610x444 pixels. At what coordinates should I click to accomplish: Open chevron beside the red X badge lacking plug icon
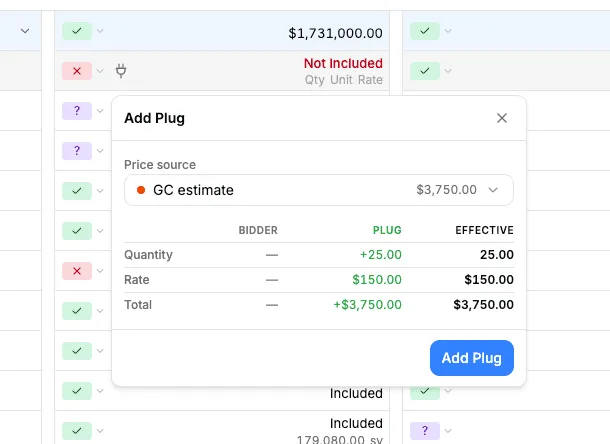tap(100, 271)
